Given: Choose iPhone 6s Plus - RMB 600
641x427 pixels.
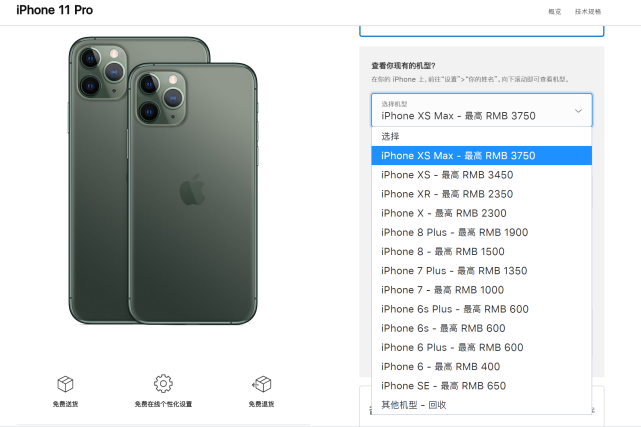Looking at the screenshot, I should (482, 309).
